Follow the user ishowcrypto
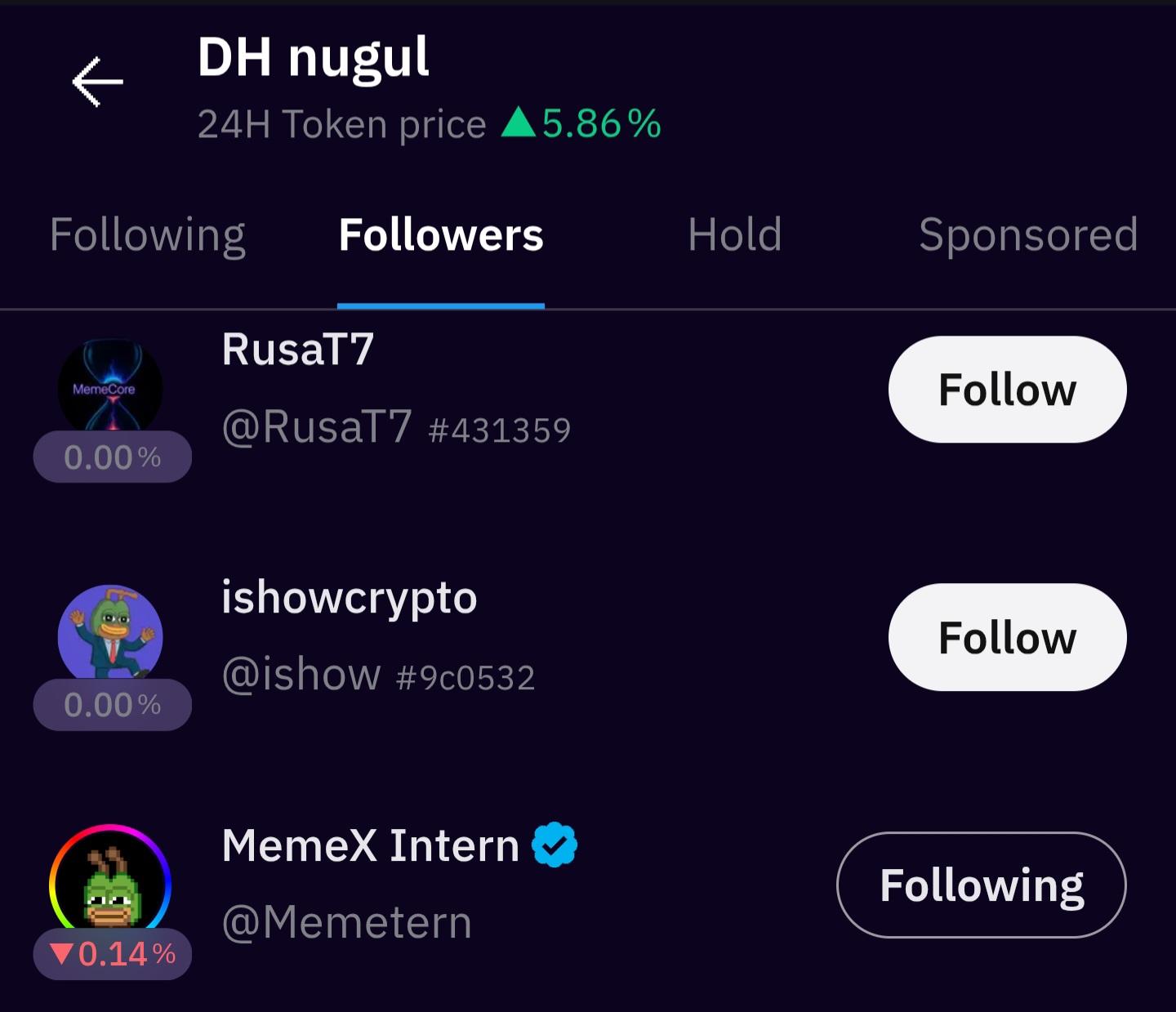The width and height of the screenshot is (1176, 1012). click(x=1007, y=637)
